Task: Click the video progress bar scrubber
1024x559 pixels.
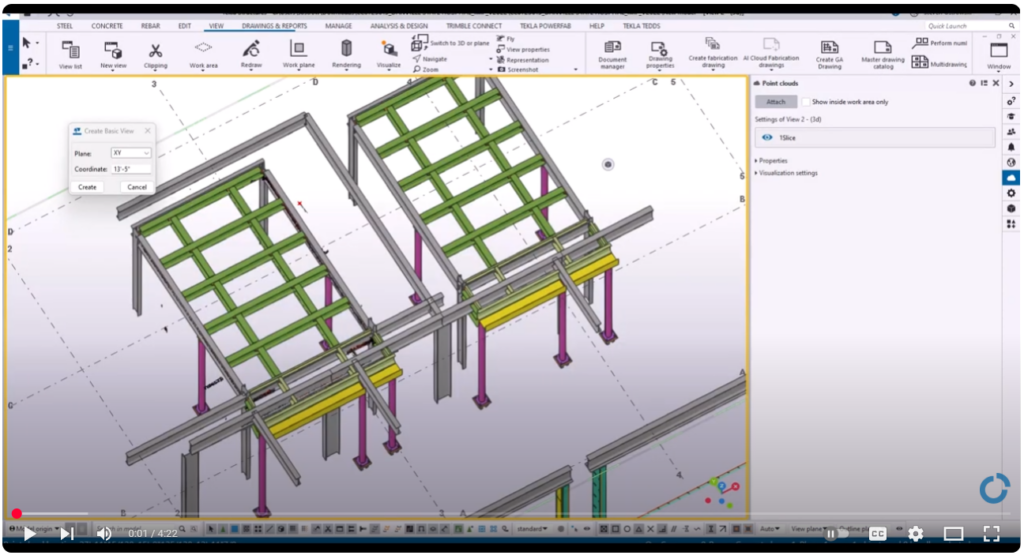Action: click(x=17, y=514)
